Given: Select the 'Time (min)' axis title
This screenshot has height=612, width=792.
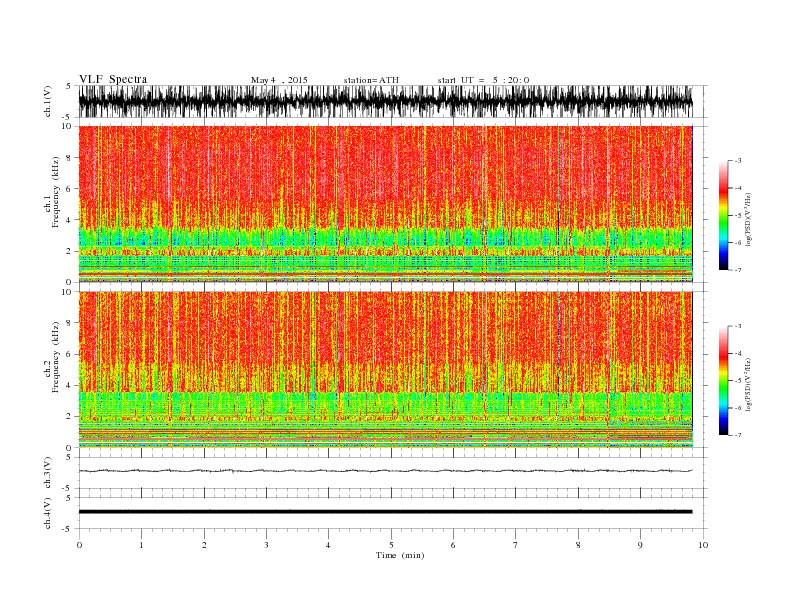Looking at the screenshot, I should pos(400,555).
